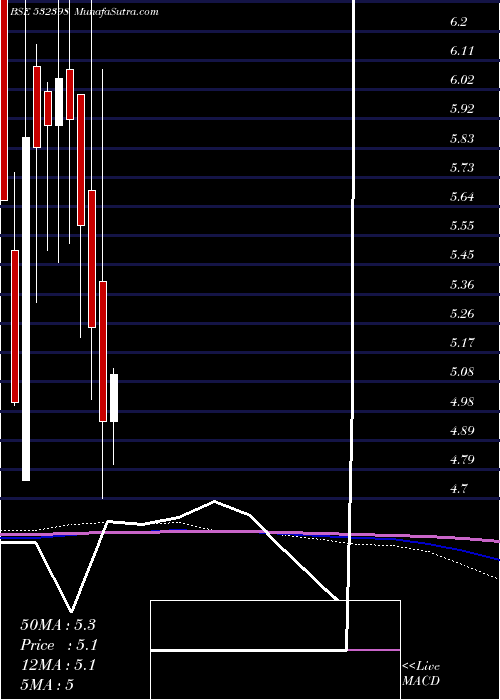This screenshot has height=700, width=500.
Task: Select the 5.45 price axis label
Action: click(x=462, y=255)
